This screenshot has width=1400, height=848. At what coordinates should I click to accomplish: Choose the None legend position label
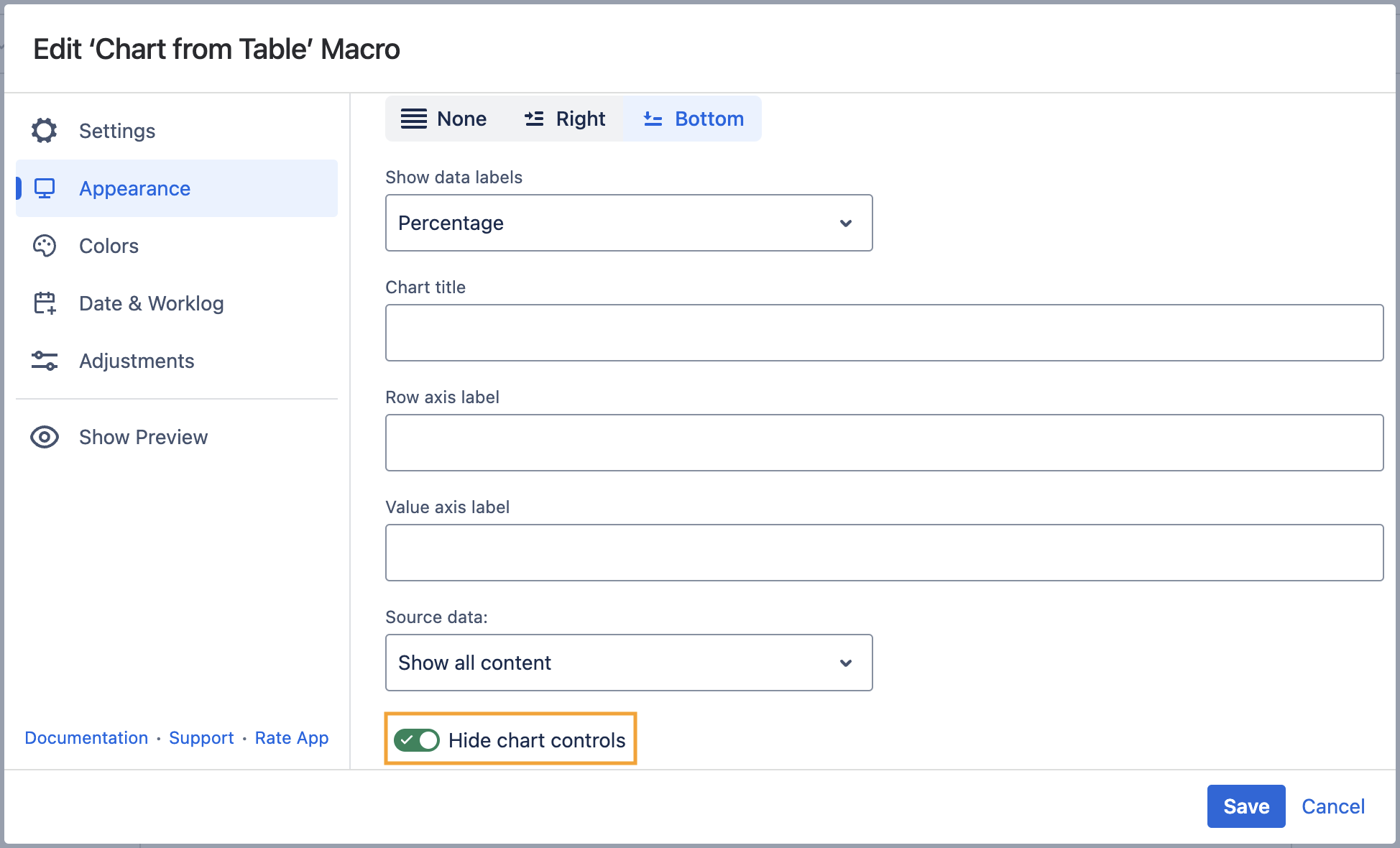click(461, 119)
